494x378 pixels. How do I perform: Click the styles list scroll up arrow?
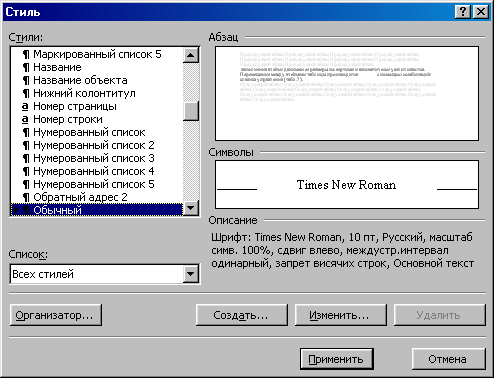click(x=191, y=55)
